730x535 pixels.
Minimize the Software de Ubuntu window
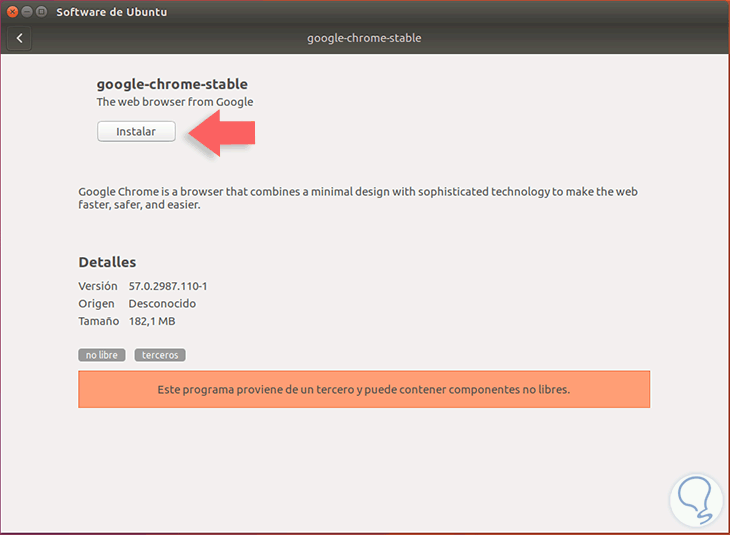pyautogui.click(x=27, y=12)
